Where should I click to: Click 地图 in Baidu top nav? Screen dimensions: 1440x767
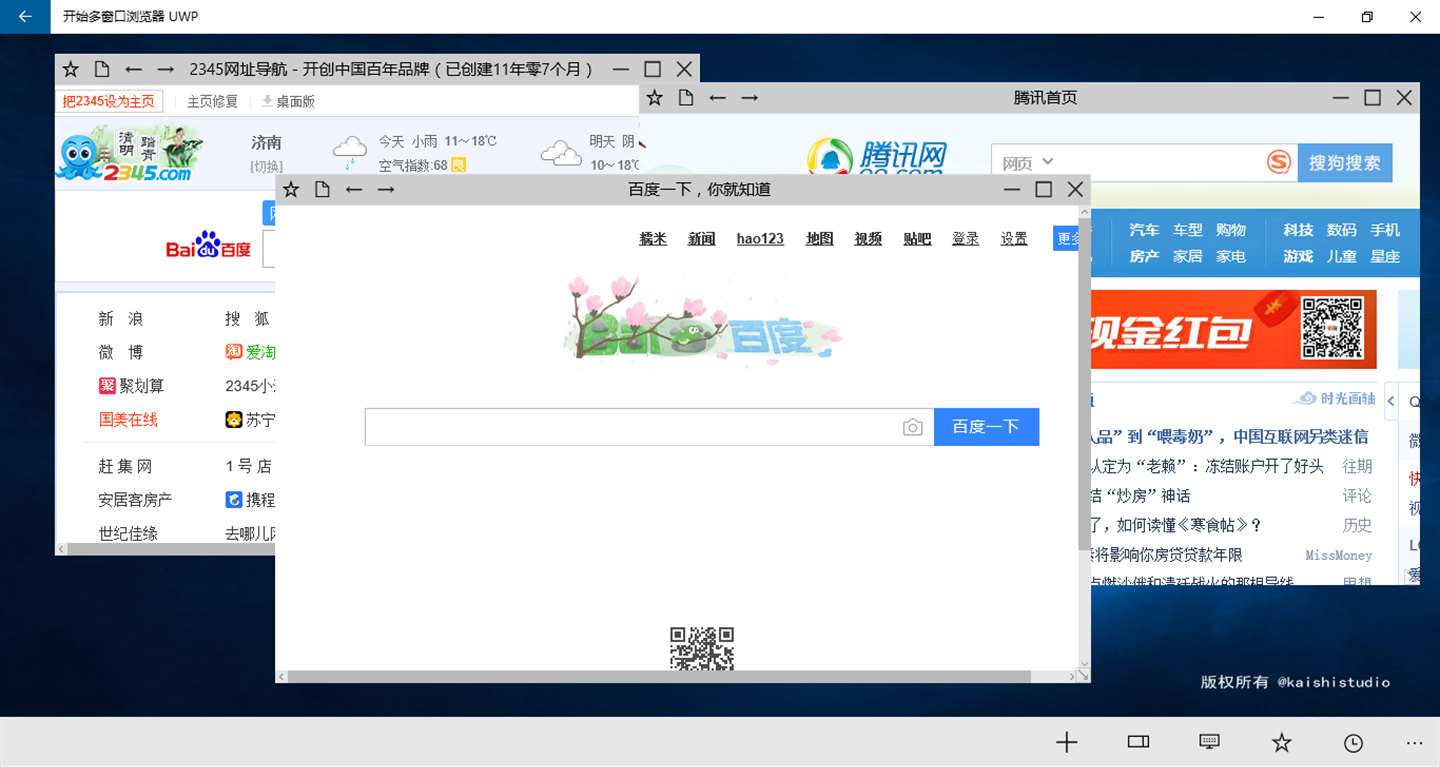coord(819,238)
